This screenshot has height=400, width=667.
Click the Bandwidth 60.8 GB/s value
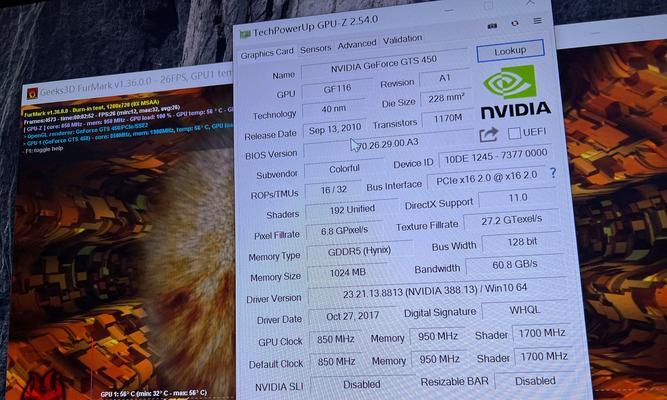click(x=515, y=265)
